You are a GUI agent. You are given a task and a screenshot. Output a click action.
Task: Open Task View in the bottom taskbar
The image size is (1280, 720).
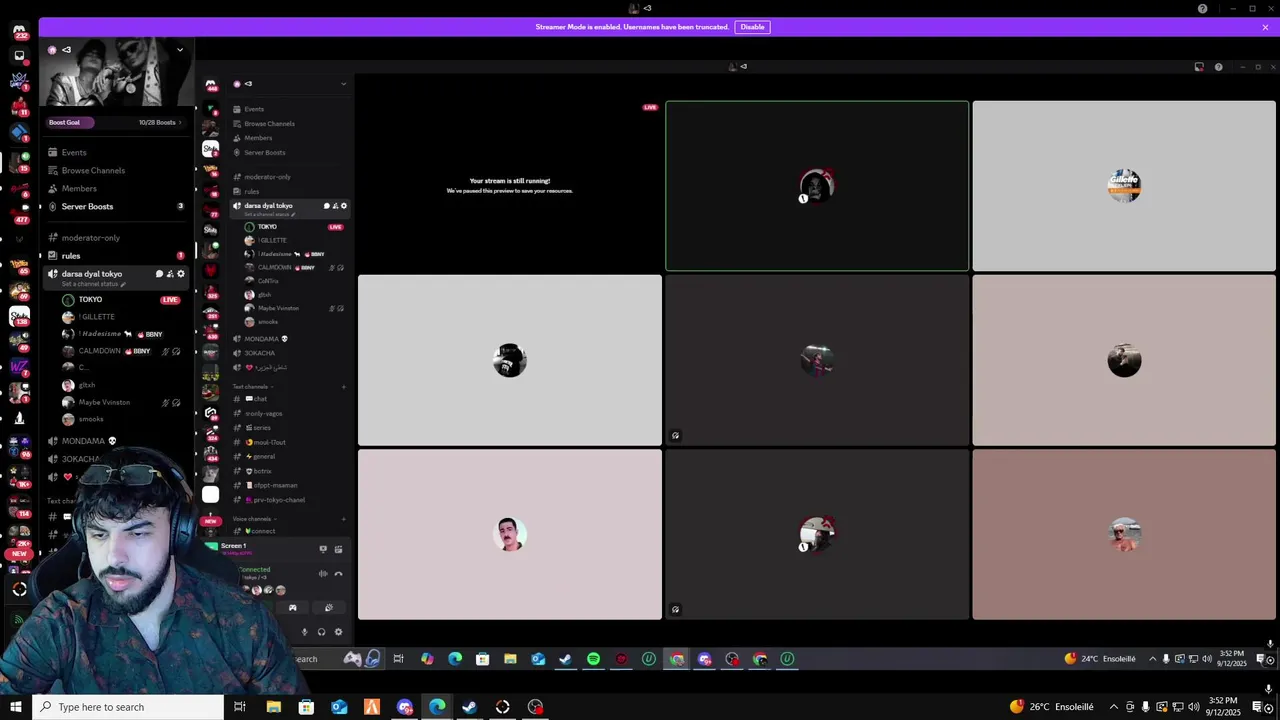pyautogui.click(x=240, y=707)
